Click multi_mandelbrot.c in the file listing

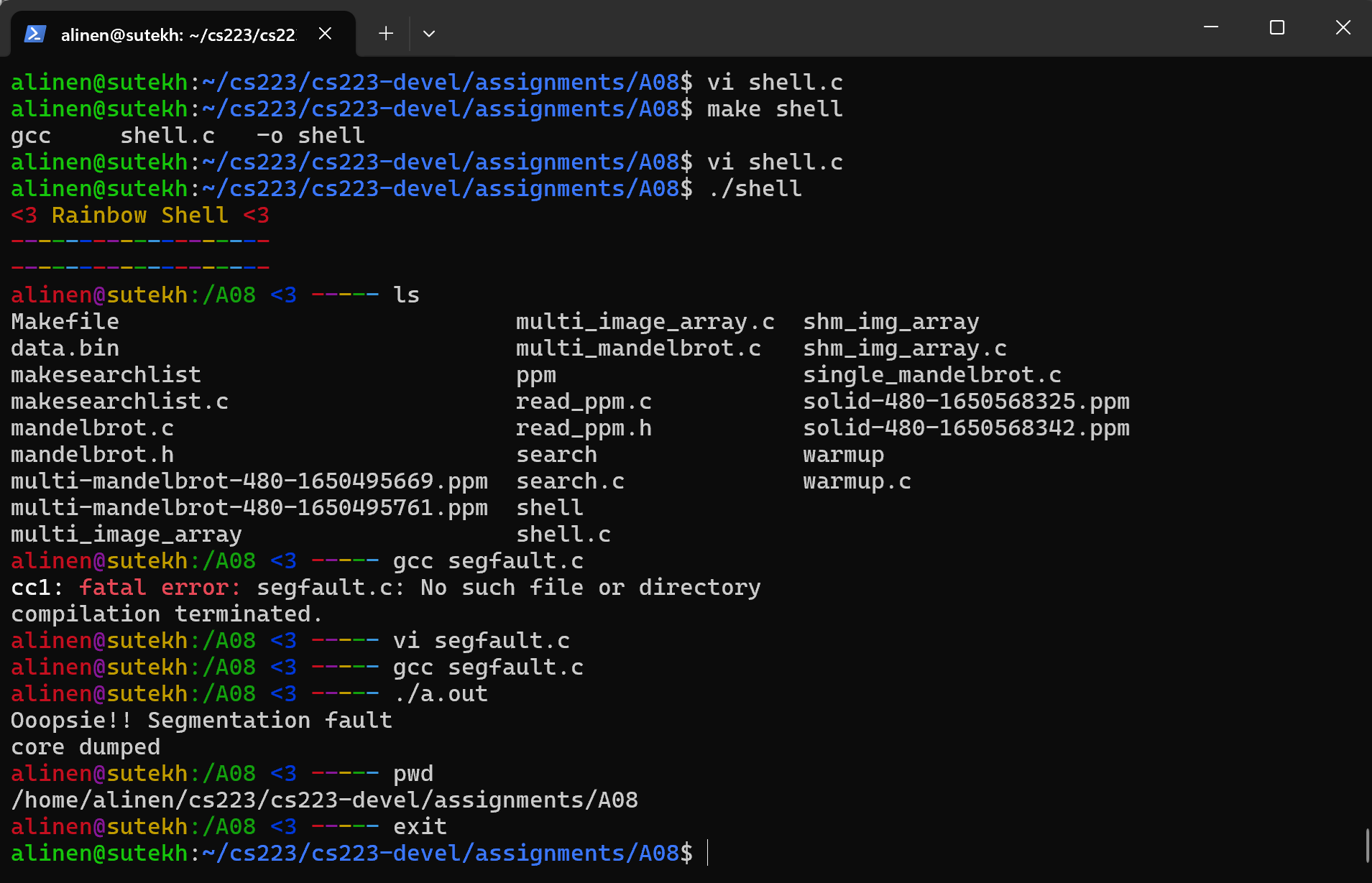[x=638, y=348]
